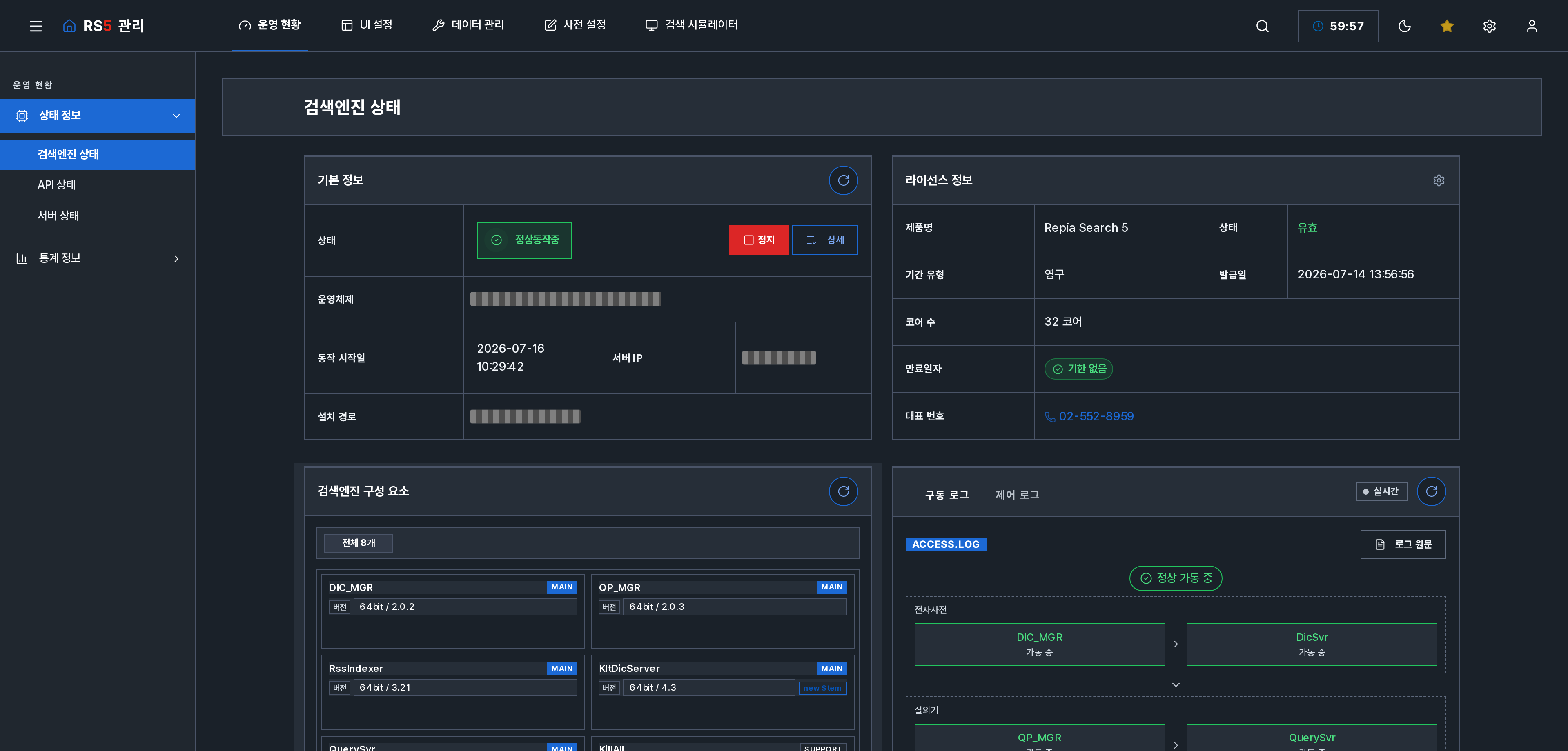Select the DicSvr 가동 중 node
This screenshot has width=1568, height=751.
(x=1311, y=644)
